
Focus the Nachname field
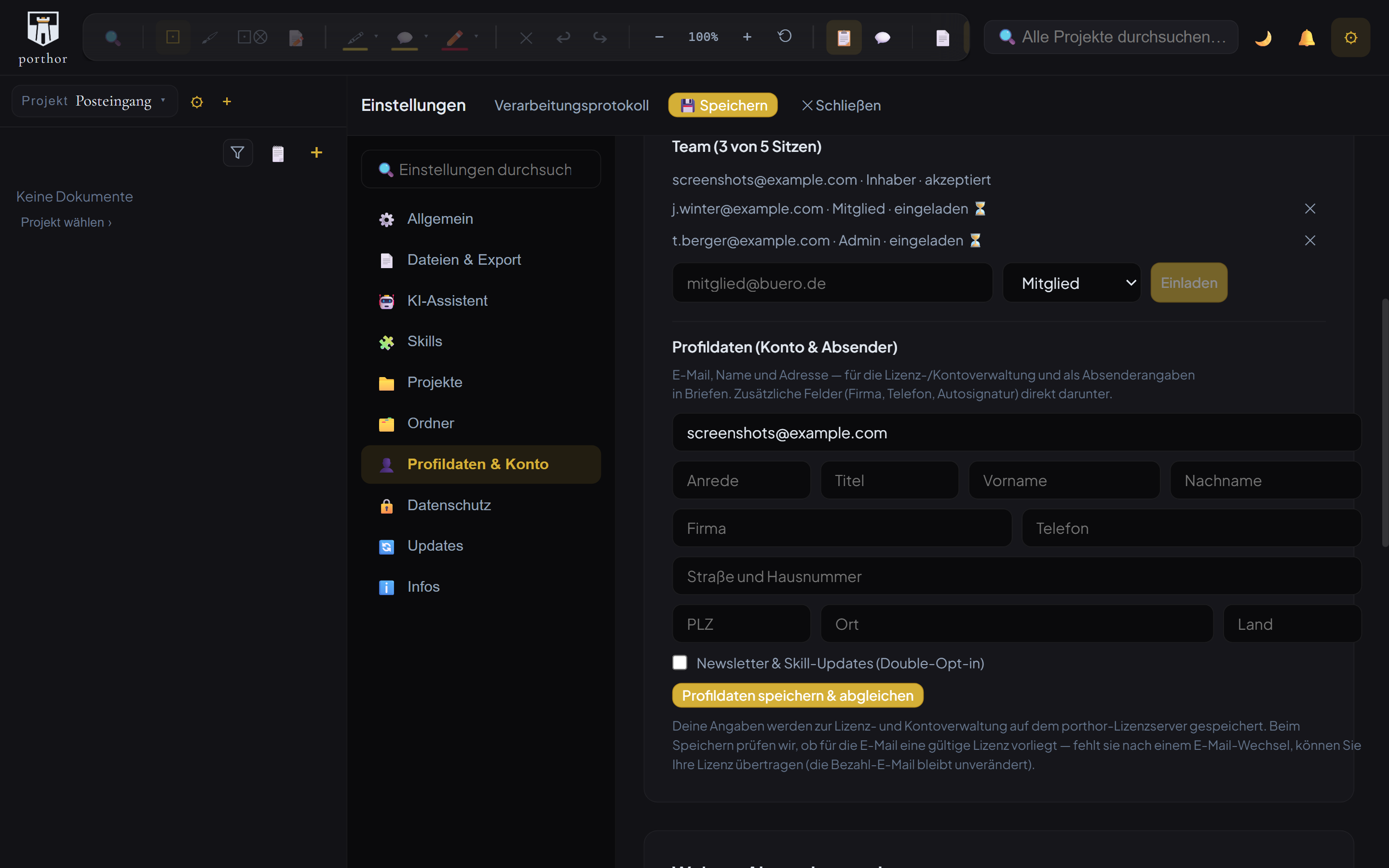(x=1266, y=480)
